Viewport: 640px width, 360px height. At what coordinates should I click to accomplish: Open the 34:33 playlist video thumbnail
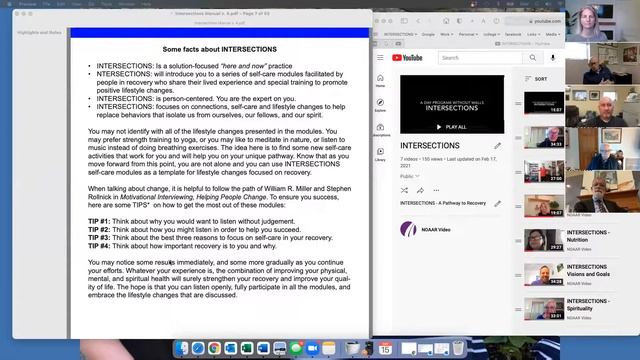544,137
